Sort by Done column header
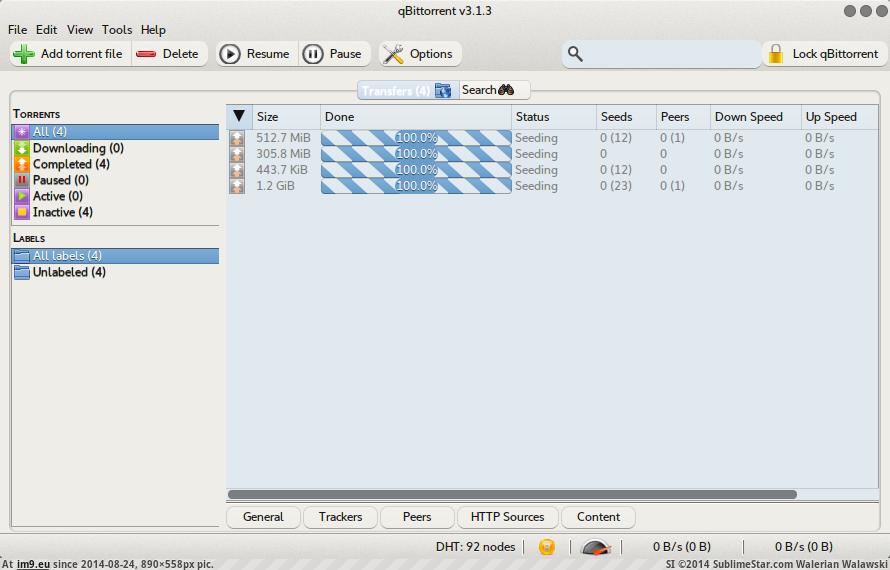The width and height of the screenshot is (890, 570). pos(415,116)
